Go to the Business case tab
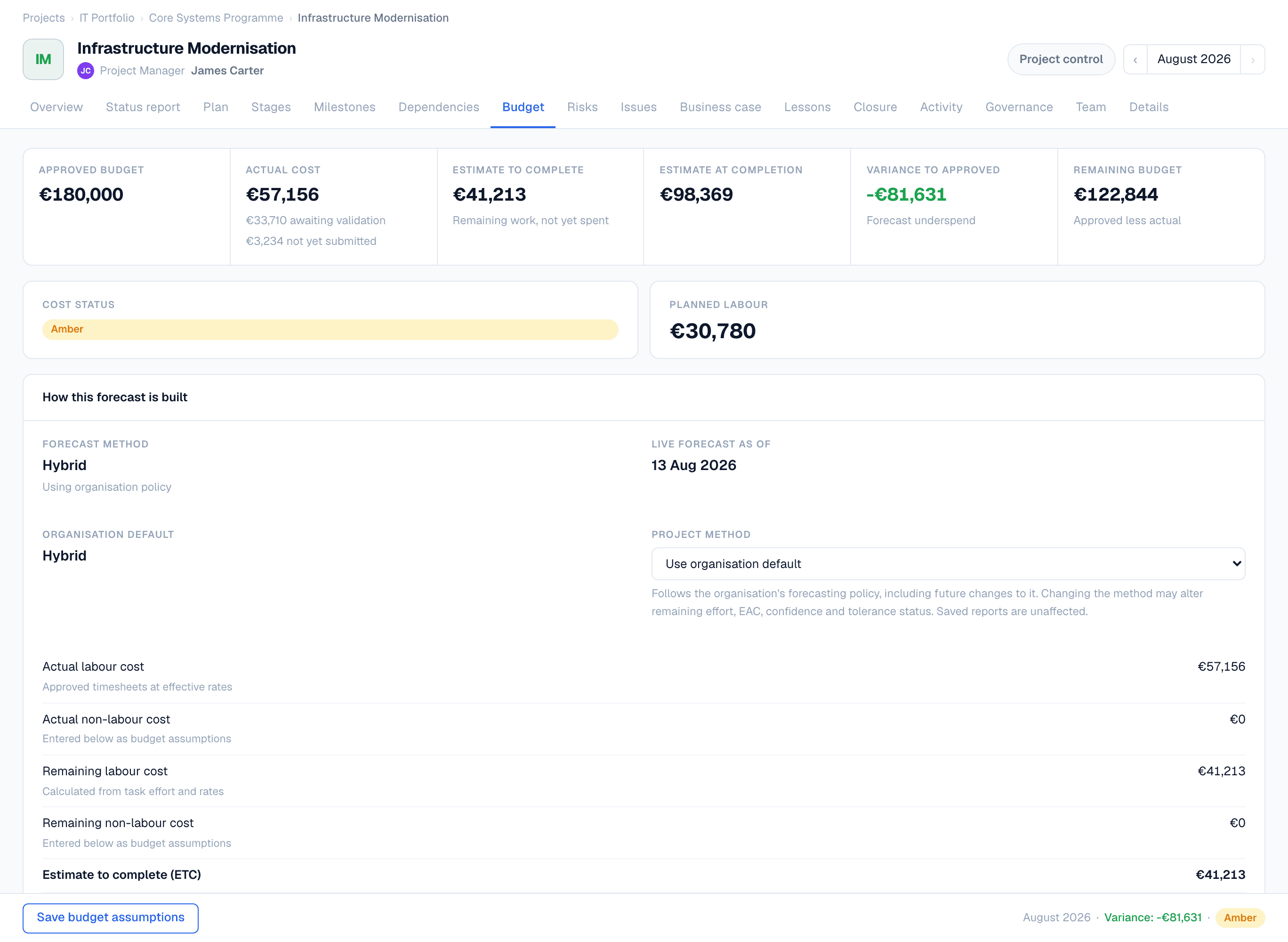The height and width of the screenshot is (942, 1288). (720, 107)
